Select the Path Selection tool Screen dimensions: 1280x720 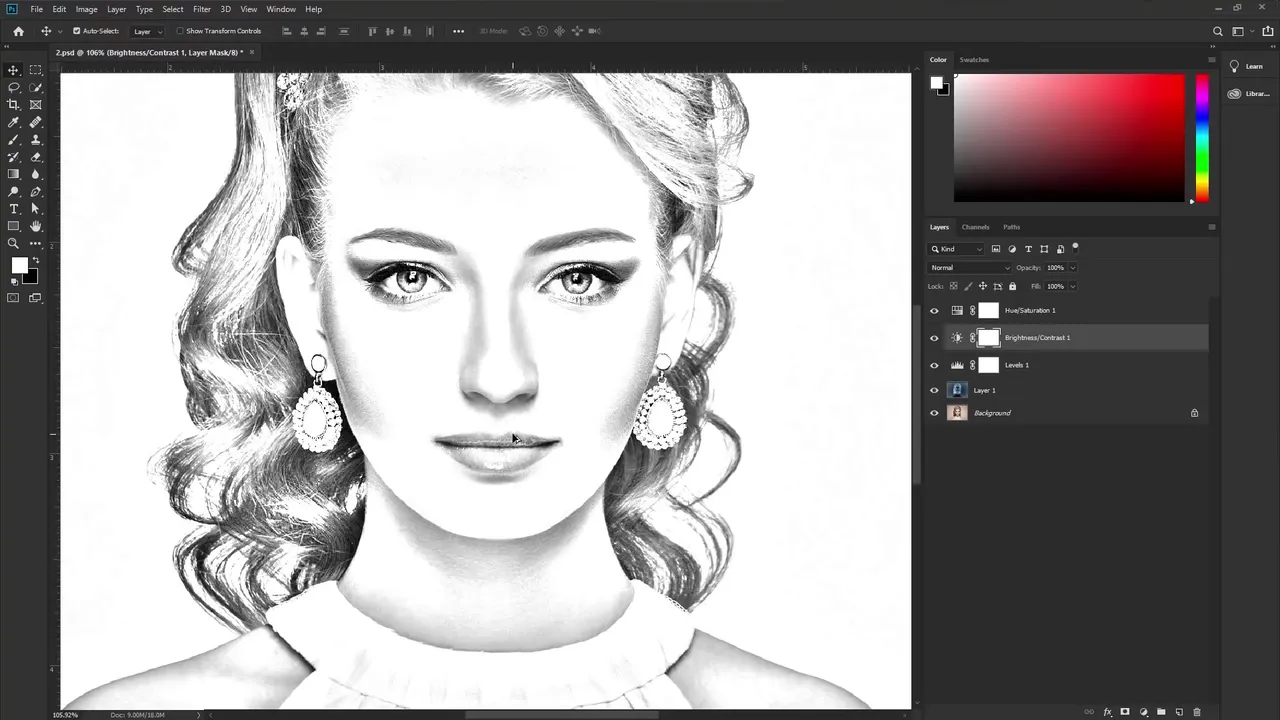(x=36, y=209)
